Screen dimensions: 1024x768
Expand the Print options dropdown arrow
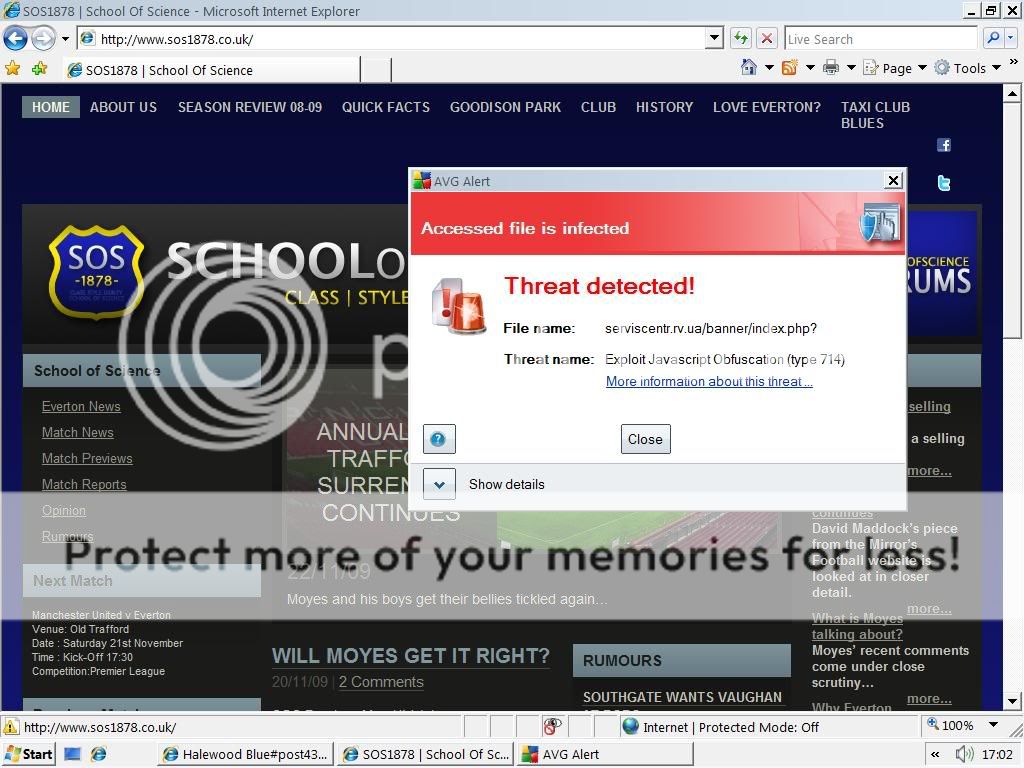click(x=851, y=67)
